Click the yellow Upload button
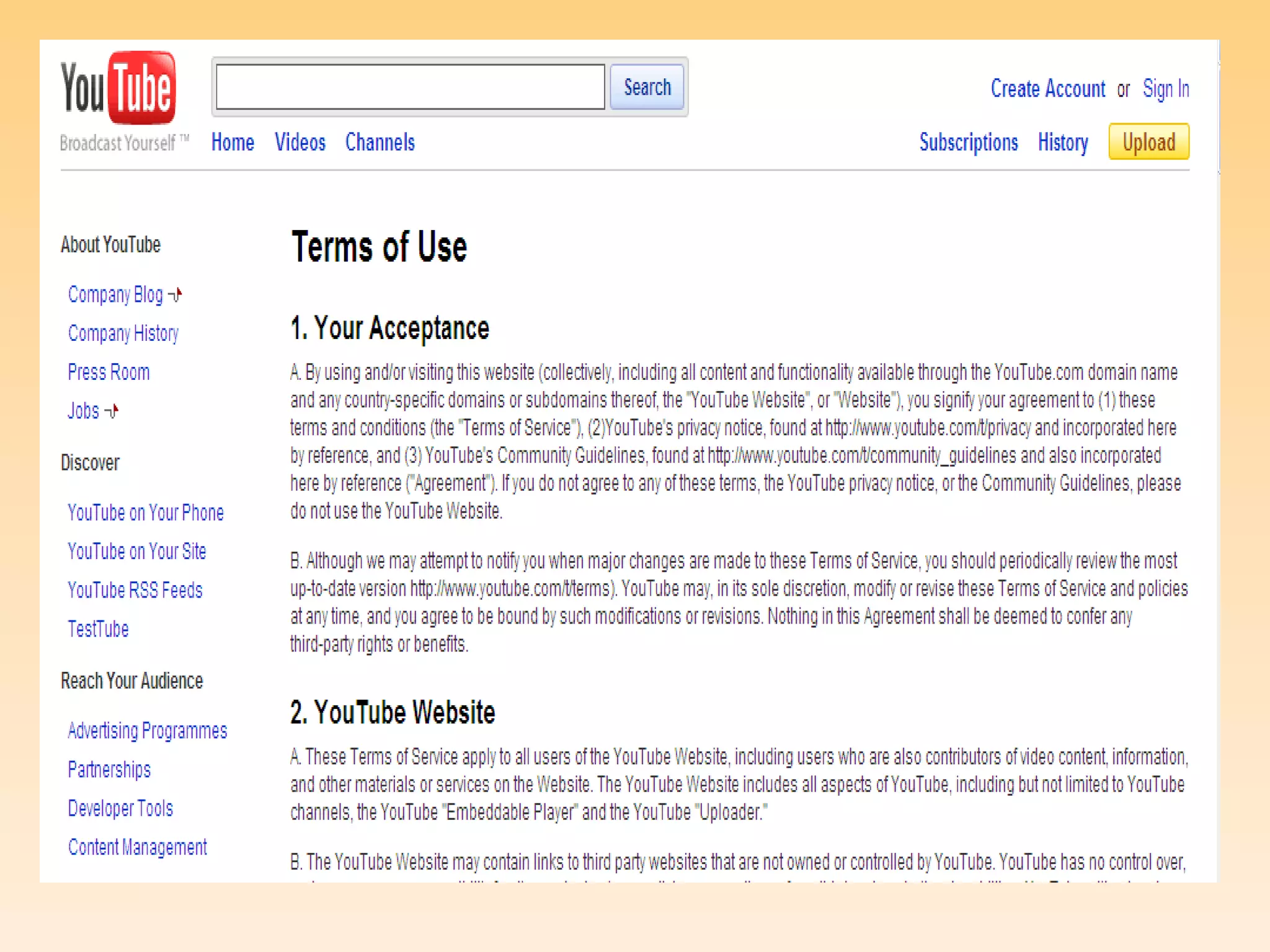Screen dimensions: 1270x952 (x=1148, y=142)
